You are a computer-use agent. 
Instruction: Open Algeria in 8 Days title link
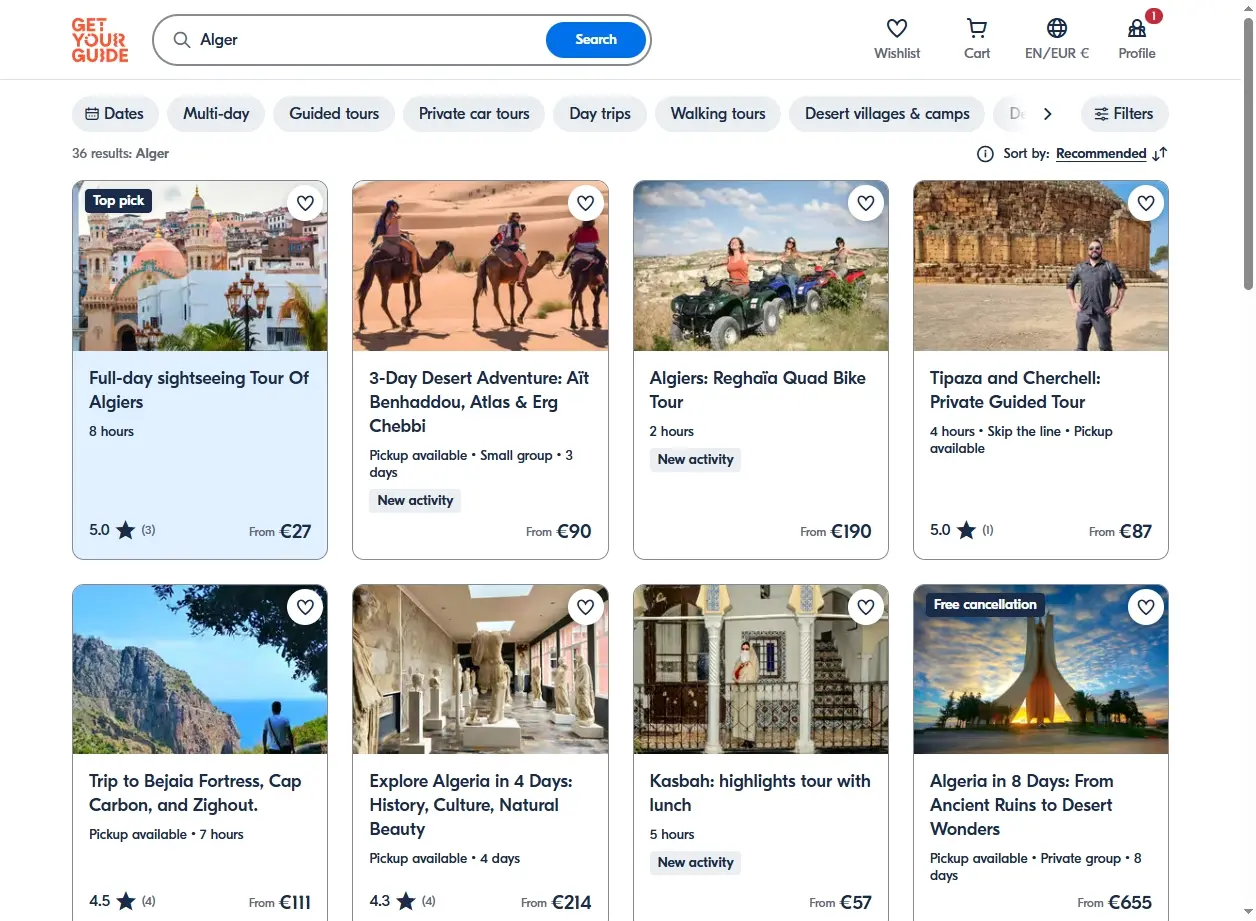coord(1022,805)
